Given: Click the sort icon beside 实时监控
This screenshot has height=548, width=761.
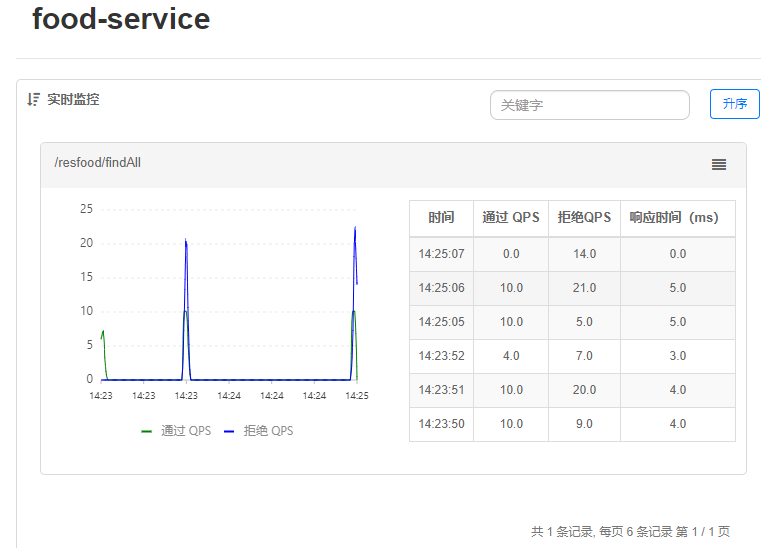Looking at the screenshot, I should pos(33,100).
